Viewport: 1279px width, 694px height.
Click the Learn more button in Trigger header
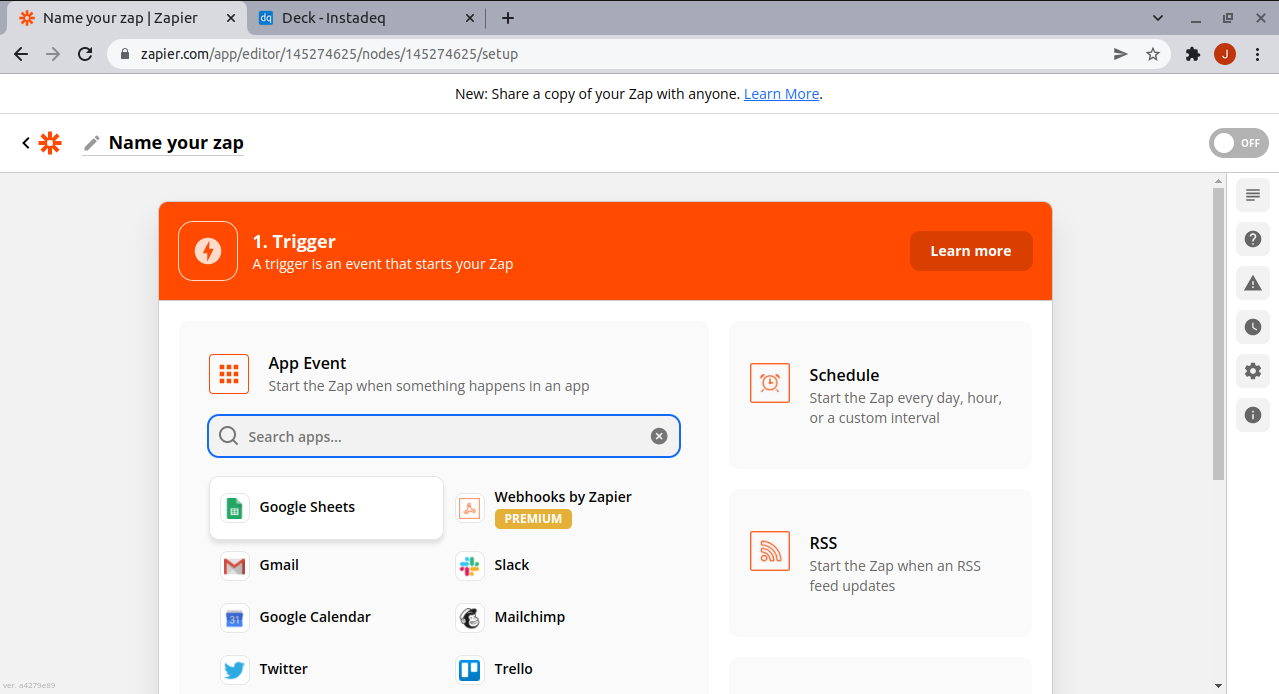(971, 251)
